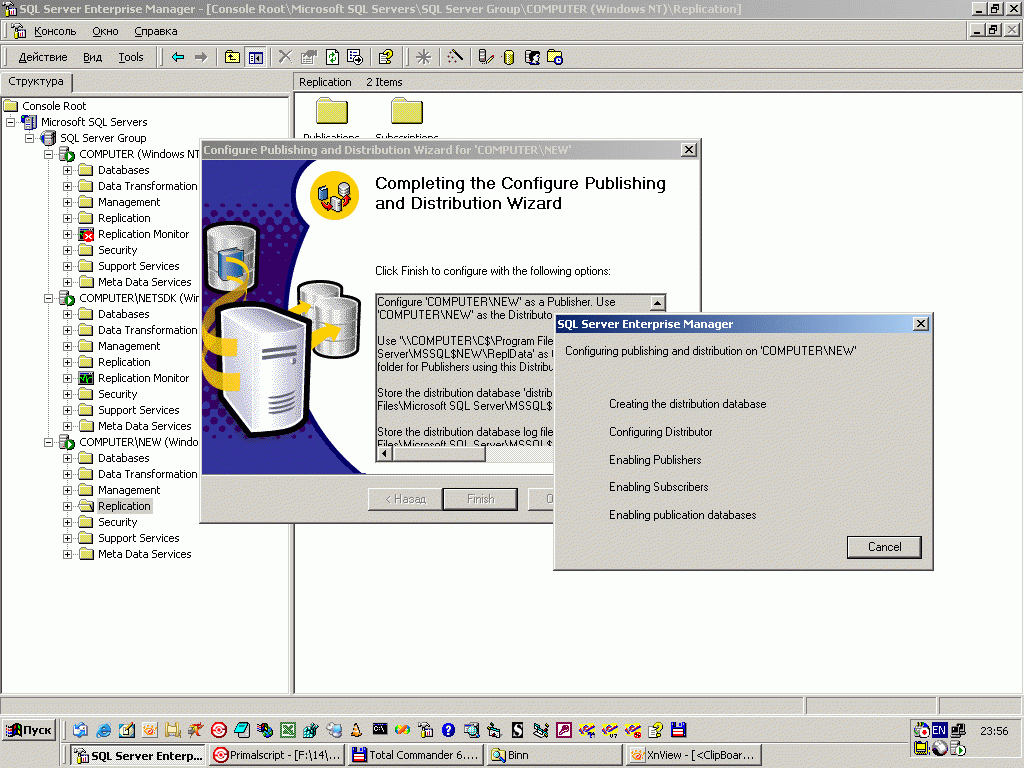Collapse the COMPUTER (Windows NT) server node
This screenshot has width=1024, height=768.
(48, 154)
